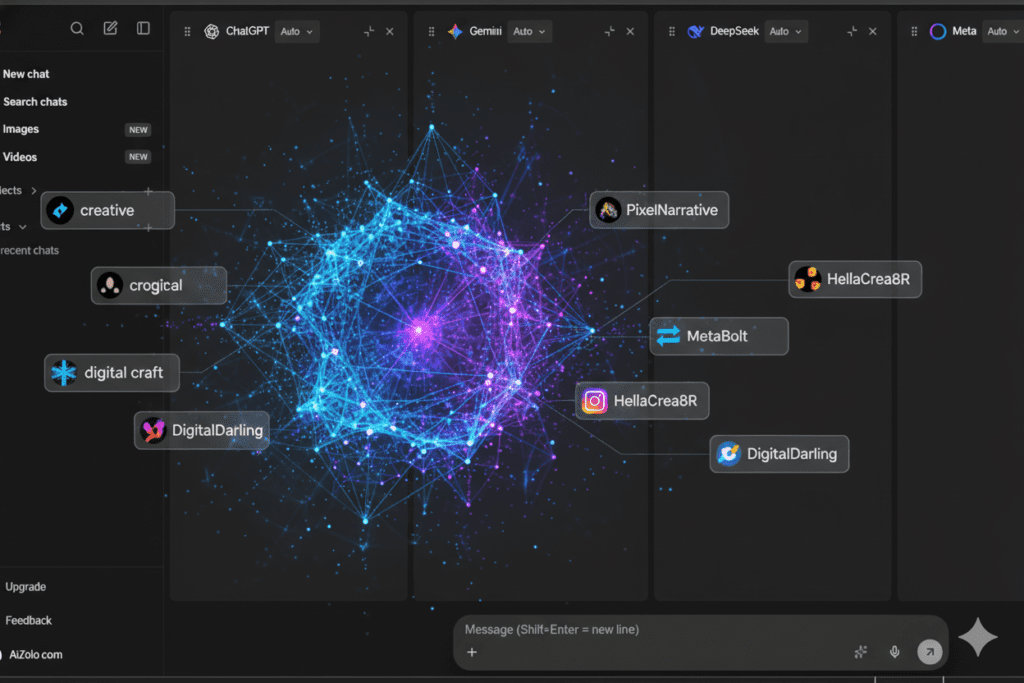Viewport: 1024px width, 683px height.
Task: Click the plus icon to attach a file
Action: coord(471,654)
